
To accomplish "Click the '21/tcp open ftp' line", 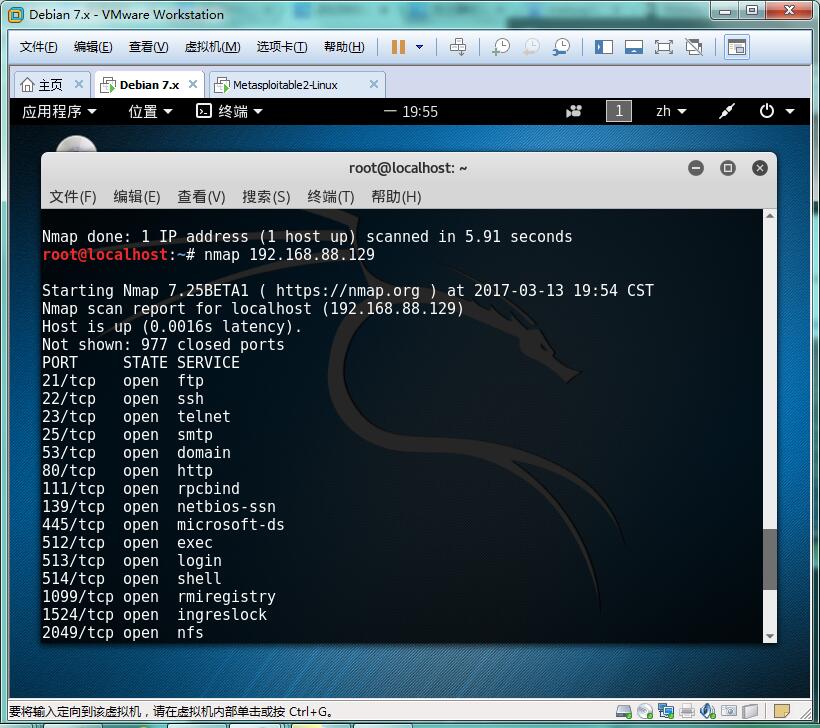I will click(x=123, y=381).
